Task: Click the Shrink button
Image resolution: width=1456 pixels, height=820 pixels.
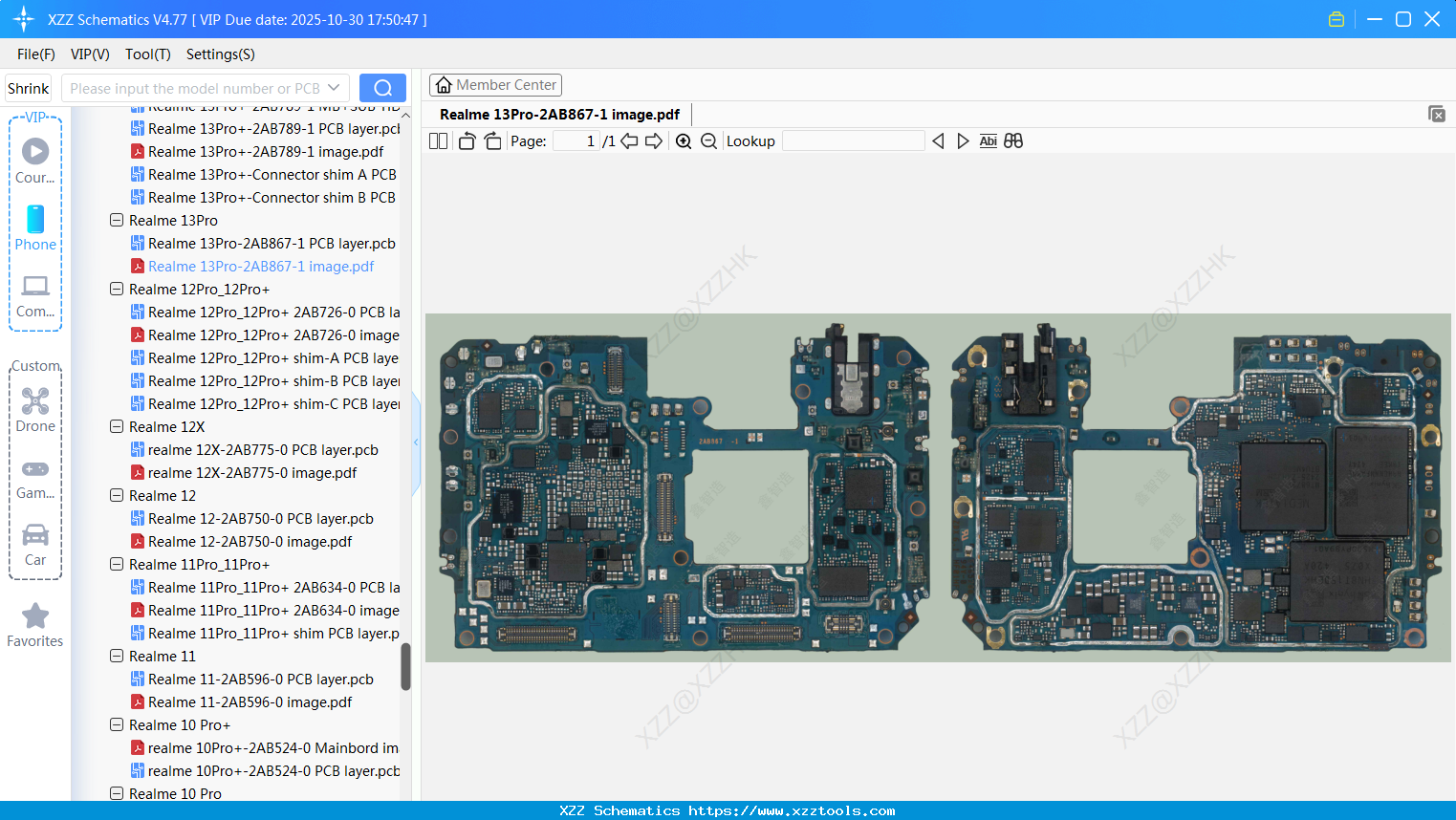Action: 29,88
